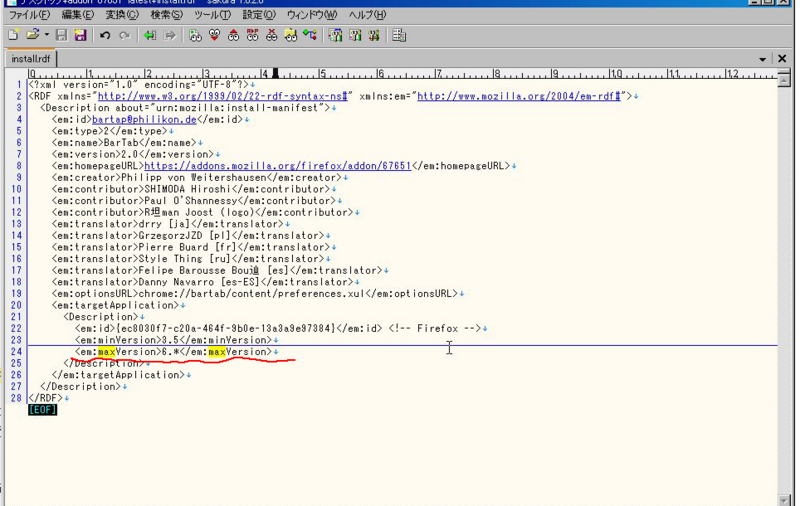Image resolution: width=800 pixels, height=506 pixels.
Task: Click the closing </RDF> tag on line 28
Action: 46,398
